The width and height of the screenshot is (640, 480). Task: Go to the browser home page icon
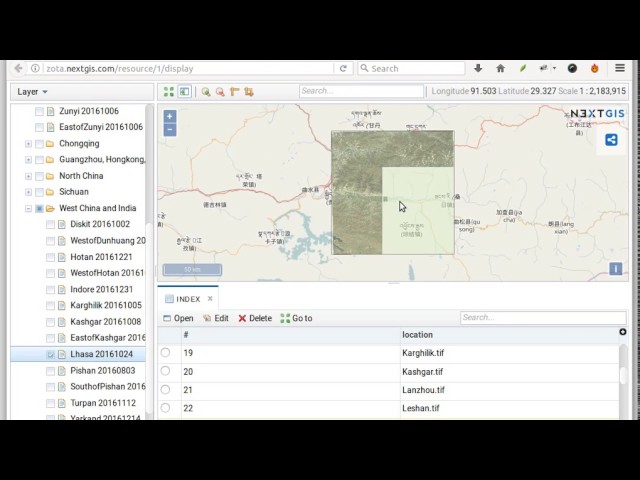[x=500, y=68]
